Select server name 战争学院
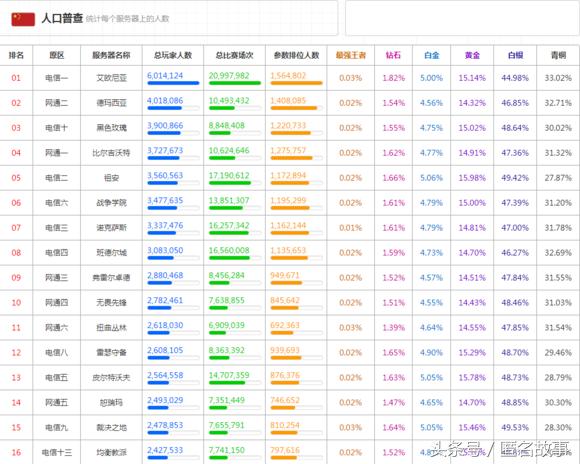This screenshot has height=464, width=580. click(111, 203)
